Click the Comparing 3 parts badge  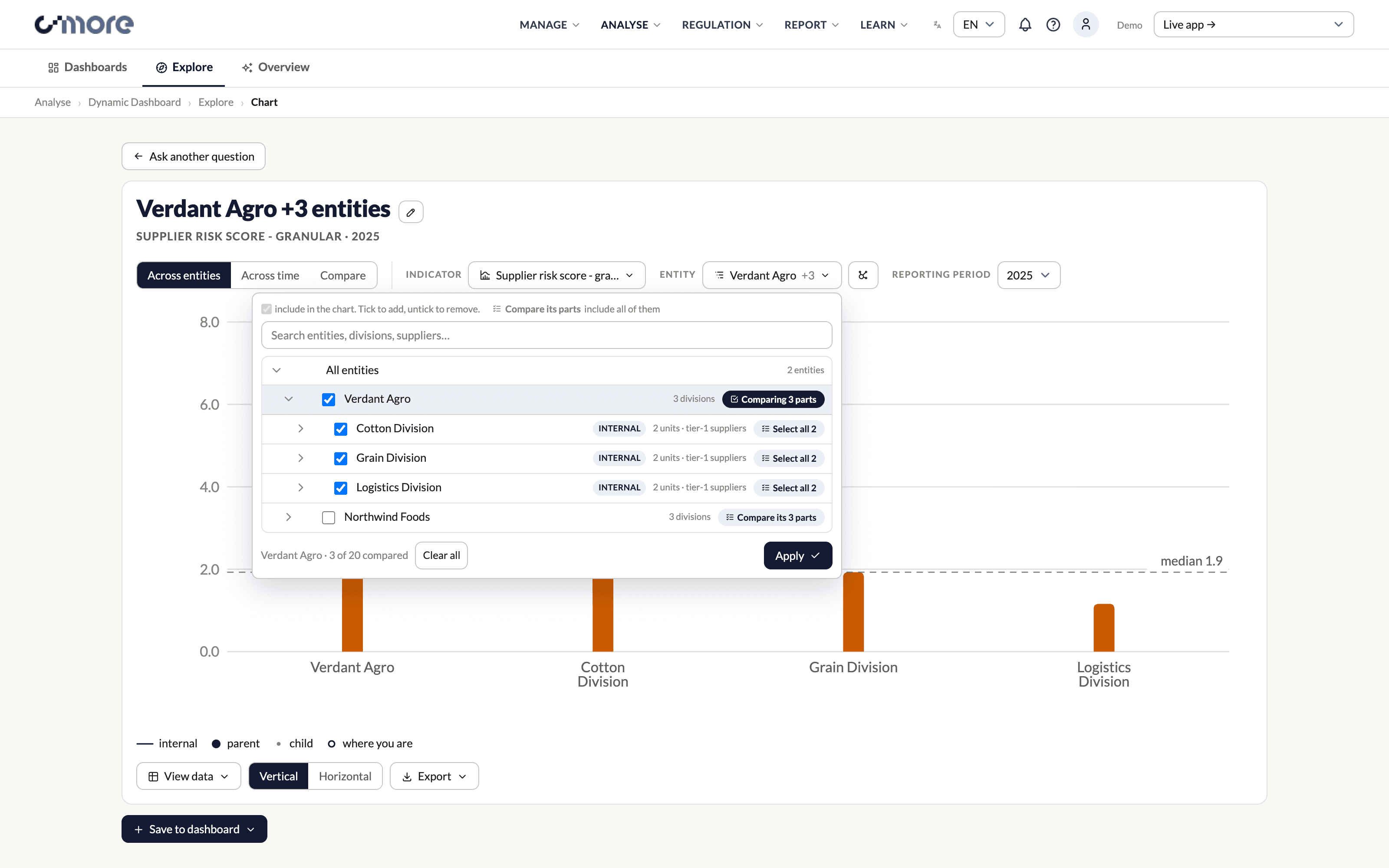pyautogui.click(x=773, y=400)
